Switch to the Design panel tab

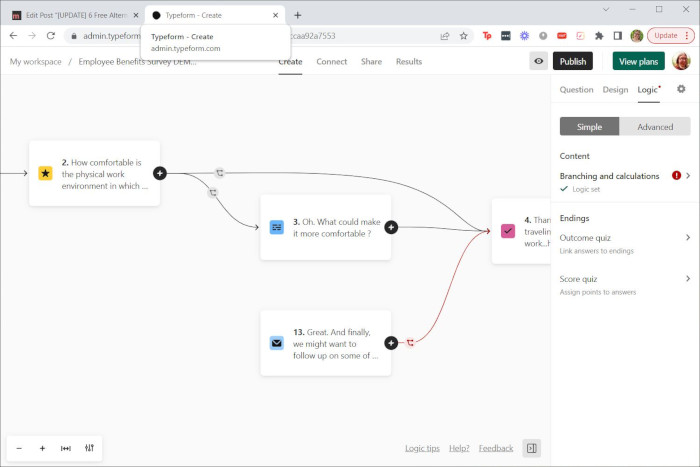coord(615,90)
